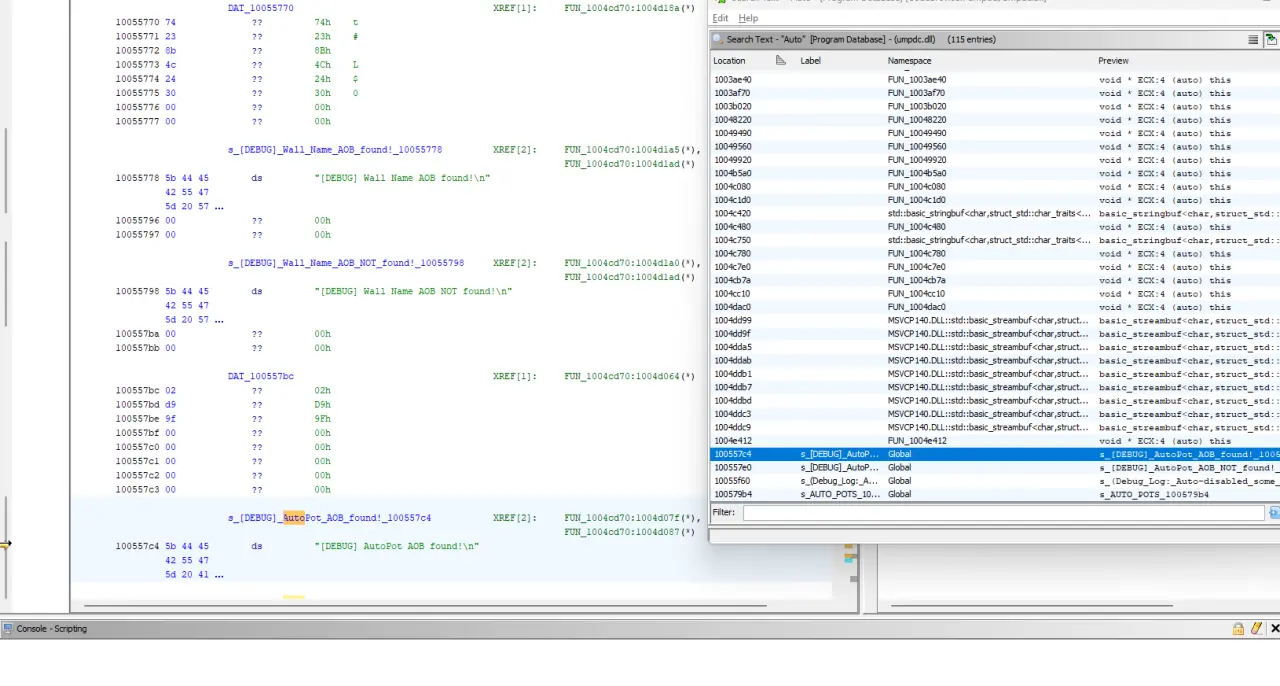Follow XREF FUN_1004cd70:1004d18a(*) in listing
Image resolution: width=1280 pixels, height=686 pixels.
[x=630, y=8]
